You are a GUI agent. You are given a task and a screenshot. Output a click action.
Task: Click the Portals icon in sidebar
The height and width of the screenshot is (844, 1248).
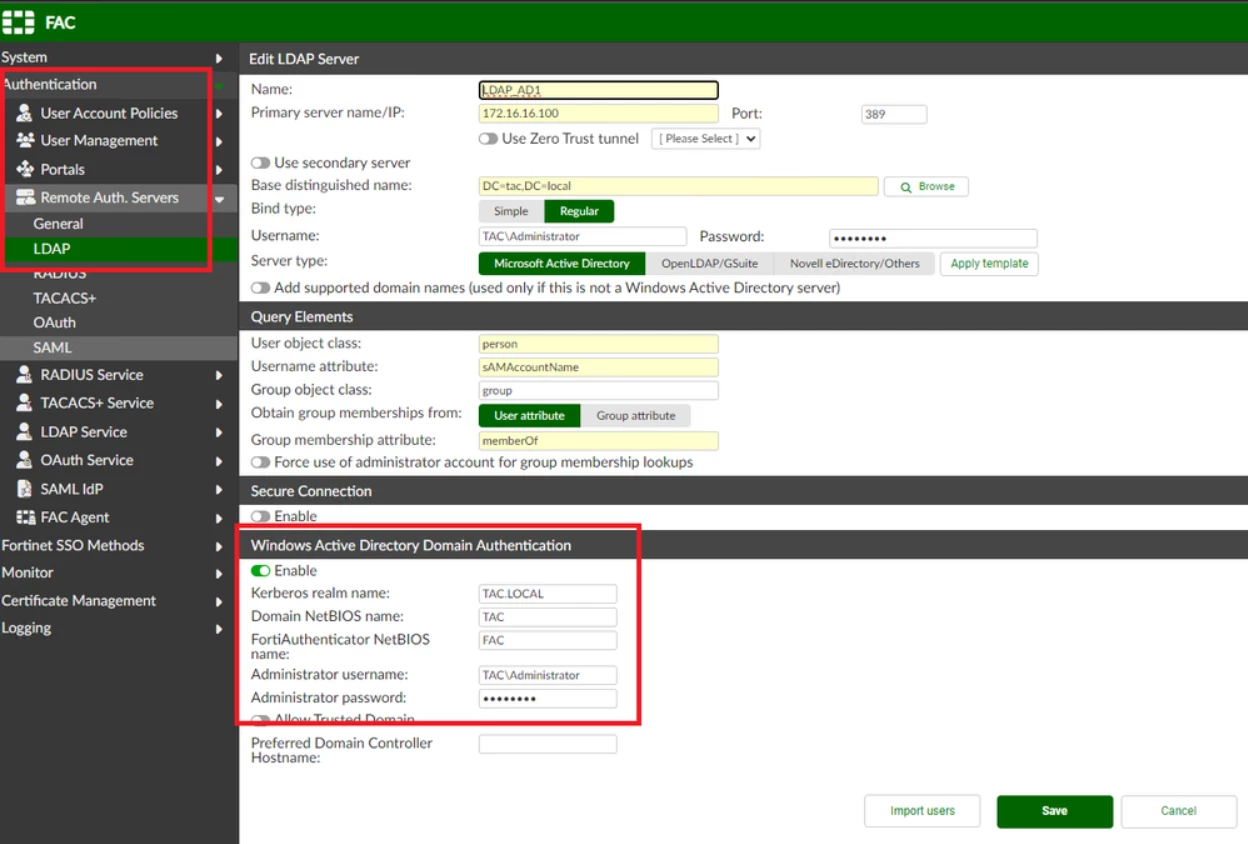click(25, 169)
